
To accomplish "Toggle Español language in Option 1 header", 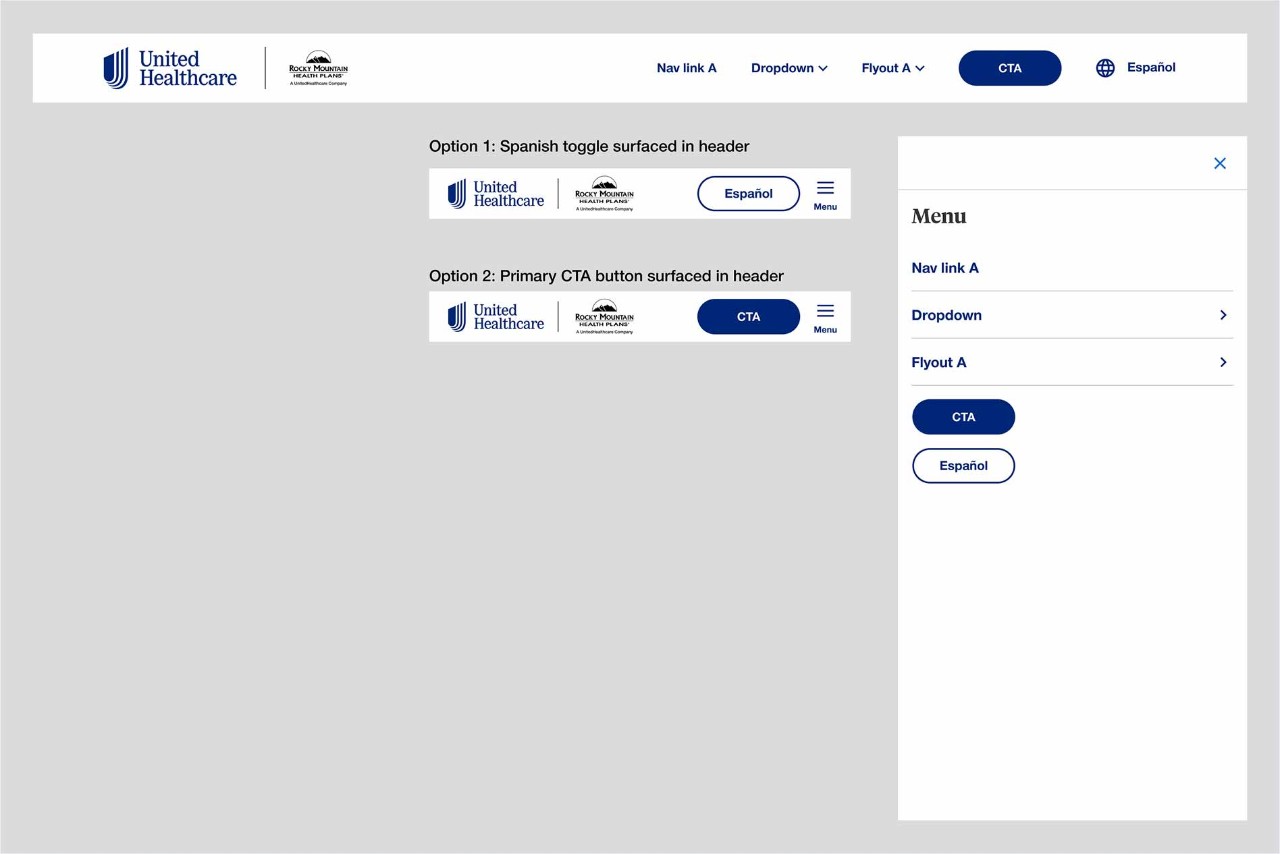I will tap(748, 194).
